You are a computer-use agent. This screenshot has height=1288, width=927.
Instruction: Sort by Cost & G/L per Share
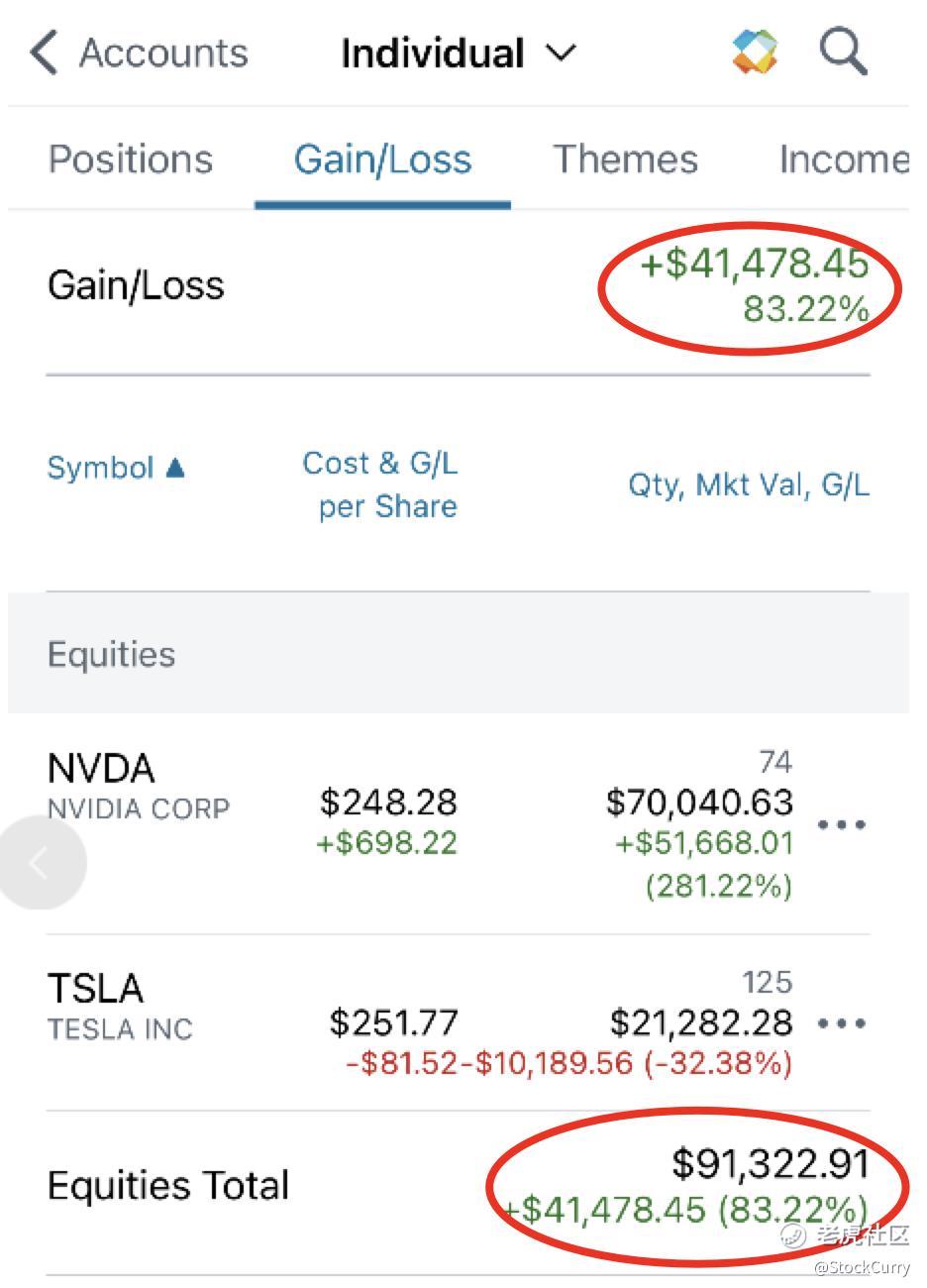[x=381, y=484]
